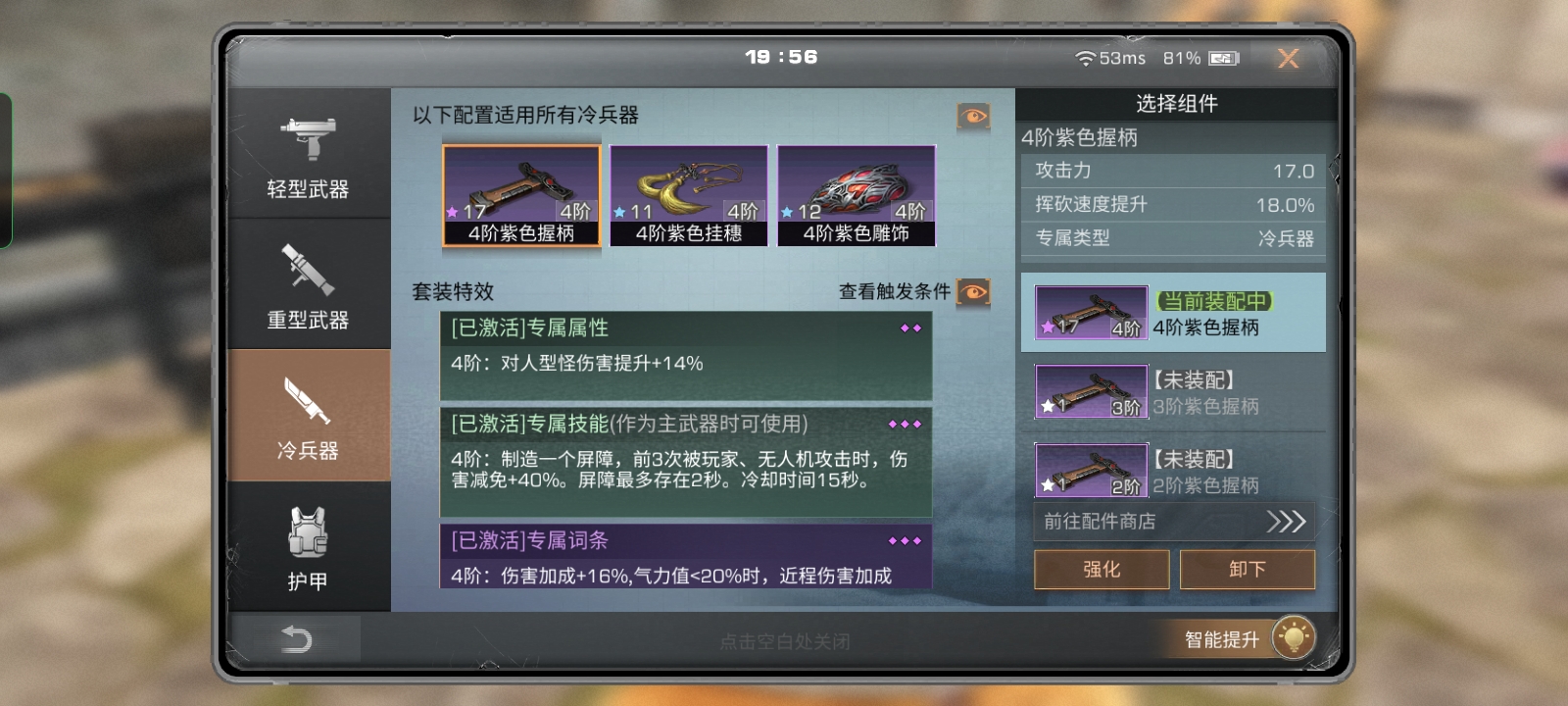The image size is (1568, 706).
Task: Open the 轻型武器 category with gun icon
Action: click(309, 154)
